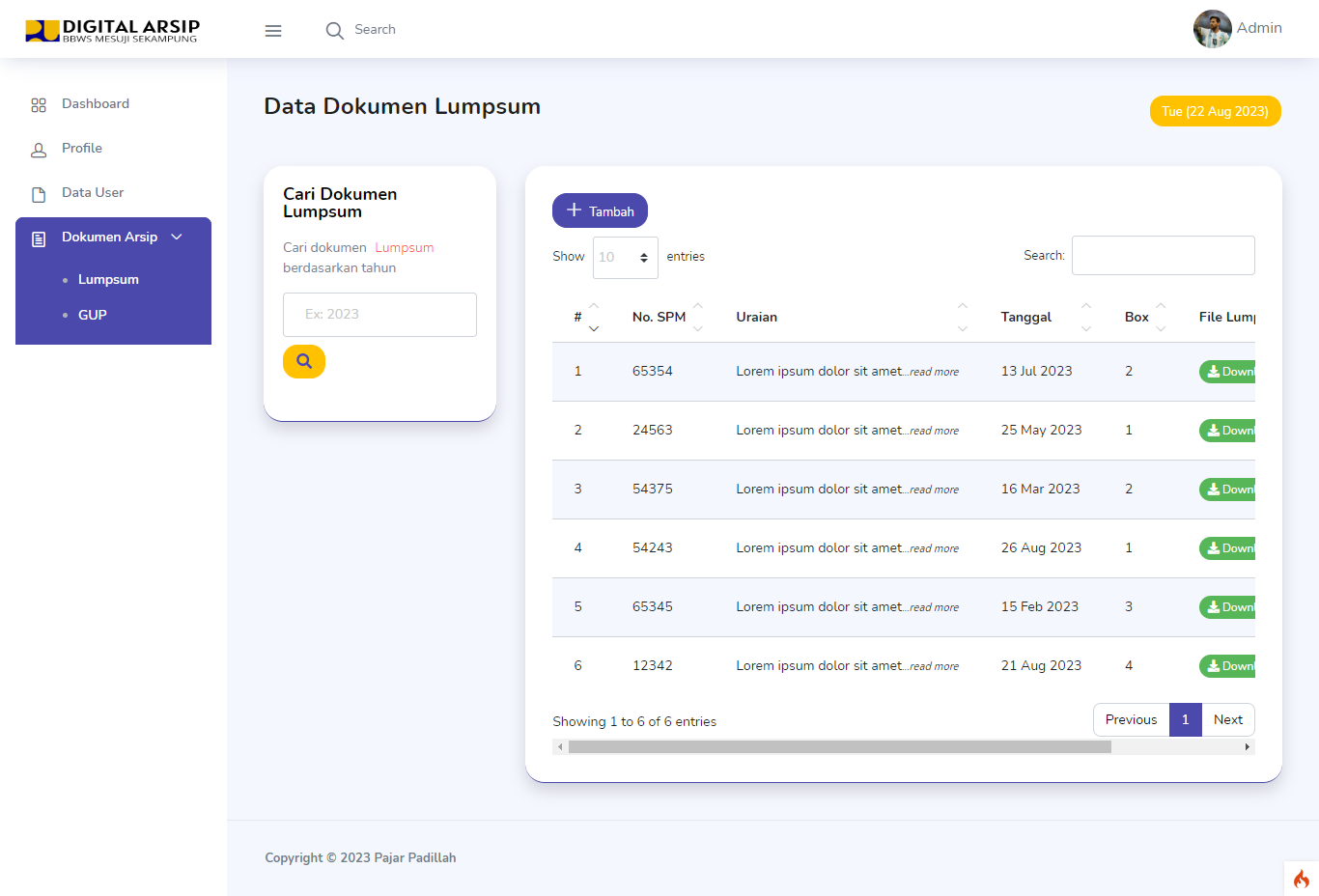Screen dimensions: 1319x896
Task: Click the horizontal table scrollbar
Action: click(838, 746)
